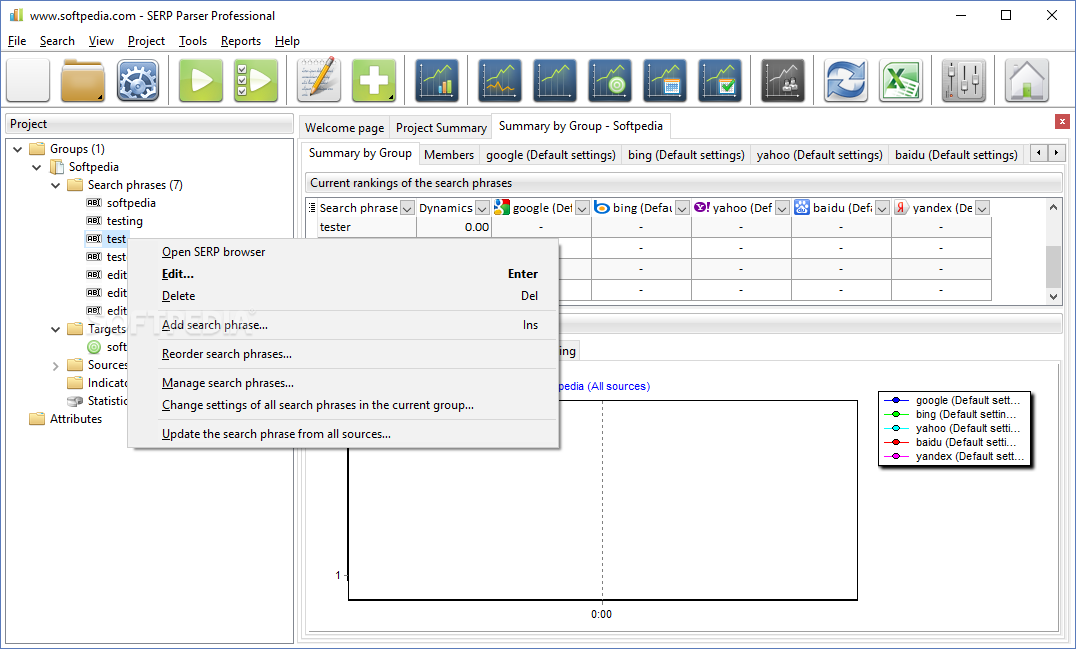Open yandex column filter dropdown
The height and width of the screenshot is (649, 1076).
click(x=982, y=208)
